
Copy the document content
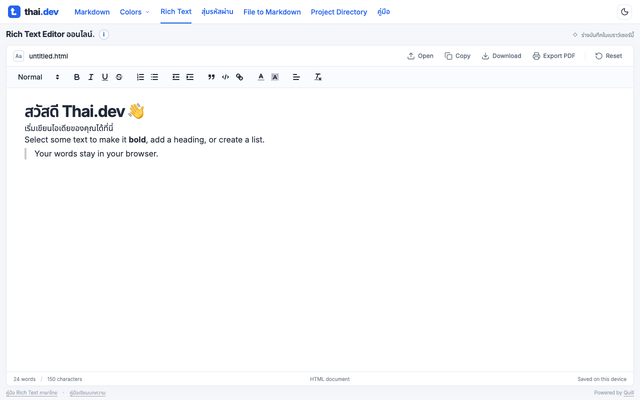point(458,56)
